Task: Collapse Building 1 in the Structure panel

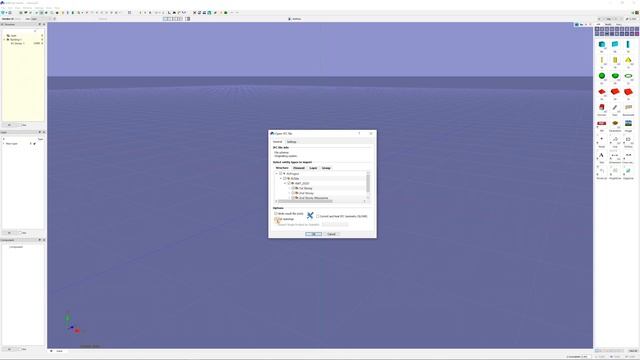Action: pos(4,39)
